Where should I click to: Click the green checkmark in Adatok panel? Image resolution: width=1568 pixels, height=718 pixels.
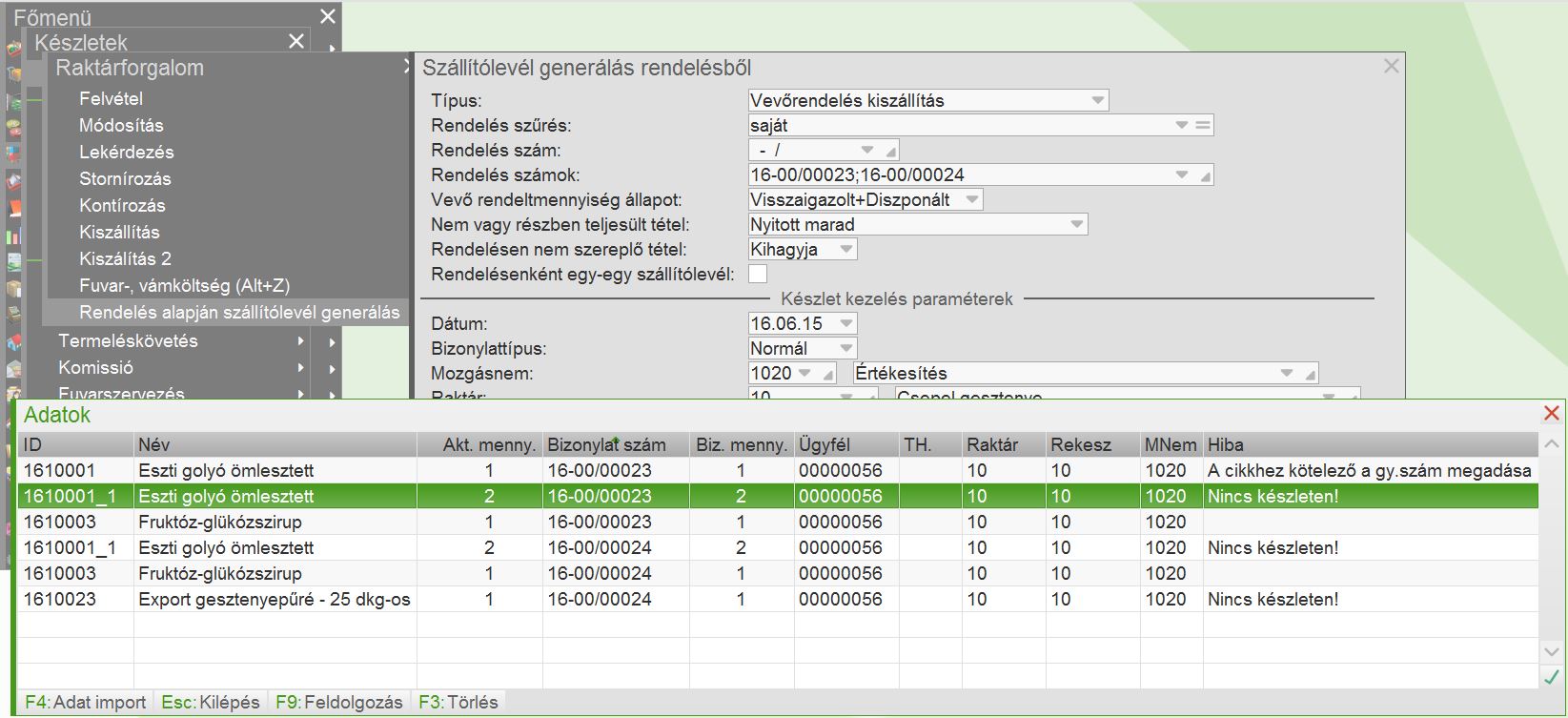1551,677
